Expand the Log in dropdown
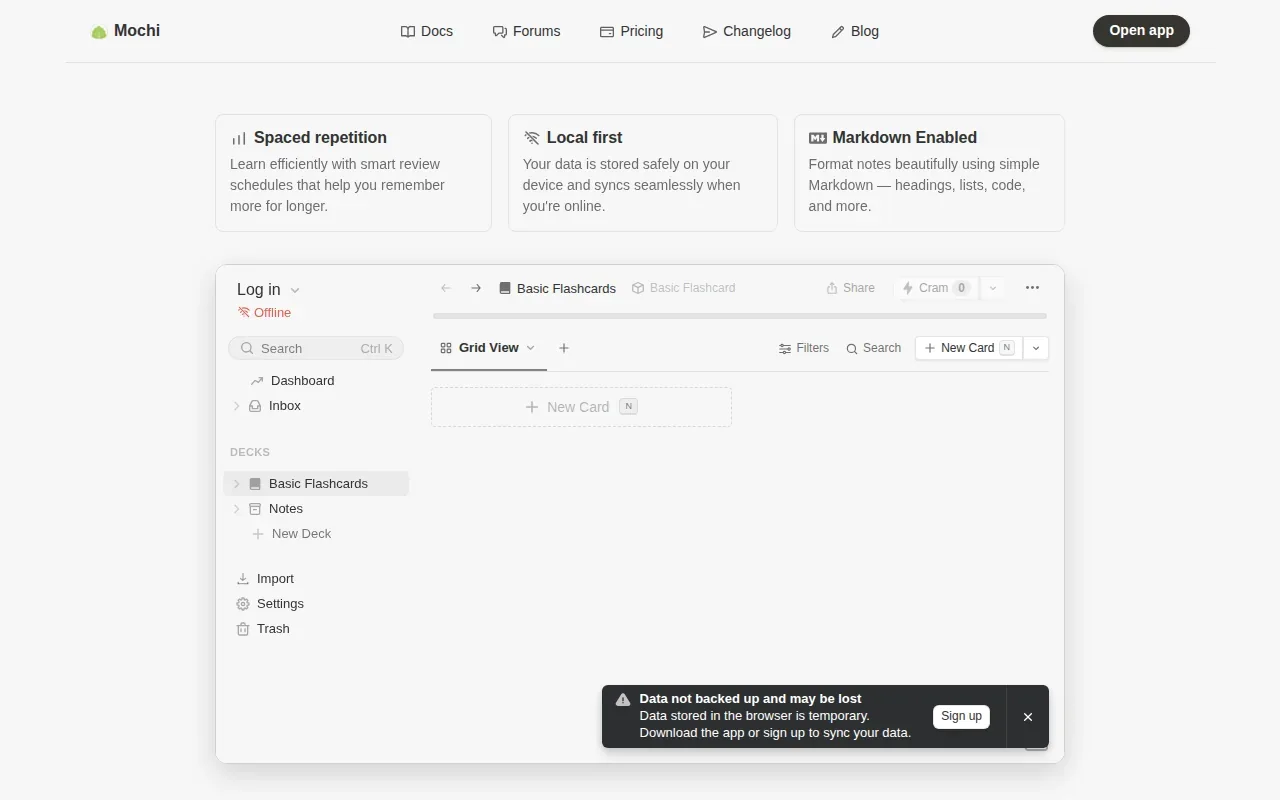 click(x=269, y=289)
